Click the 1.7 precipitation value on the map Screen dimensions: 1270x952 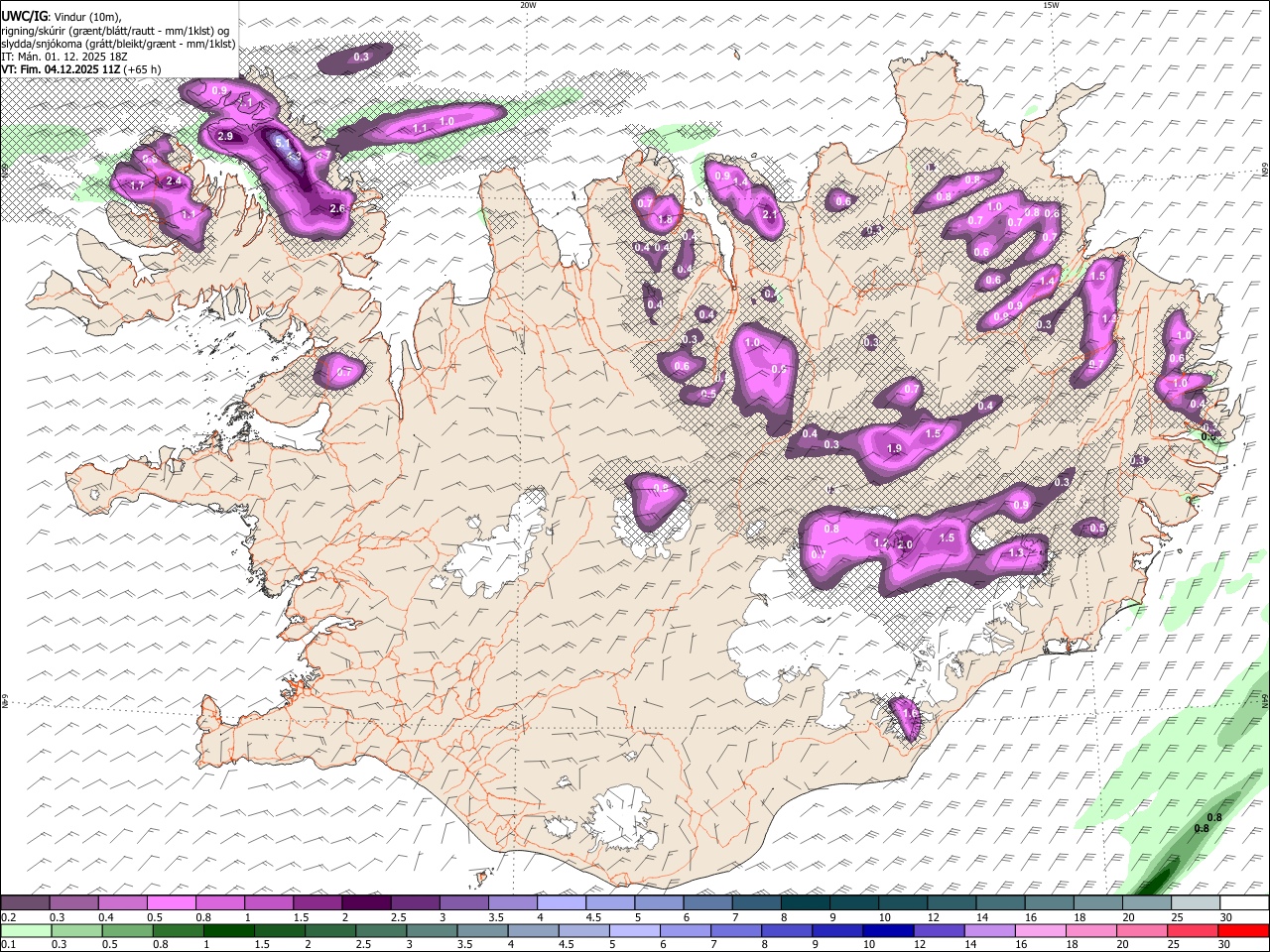coord(138,184)
